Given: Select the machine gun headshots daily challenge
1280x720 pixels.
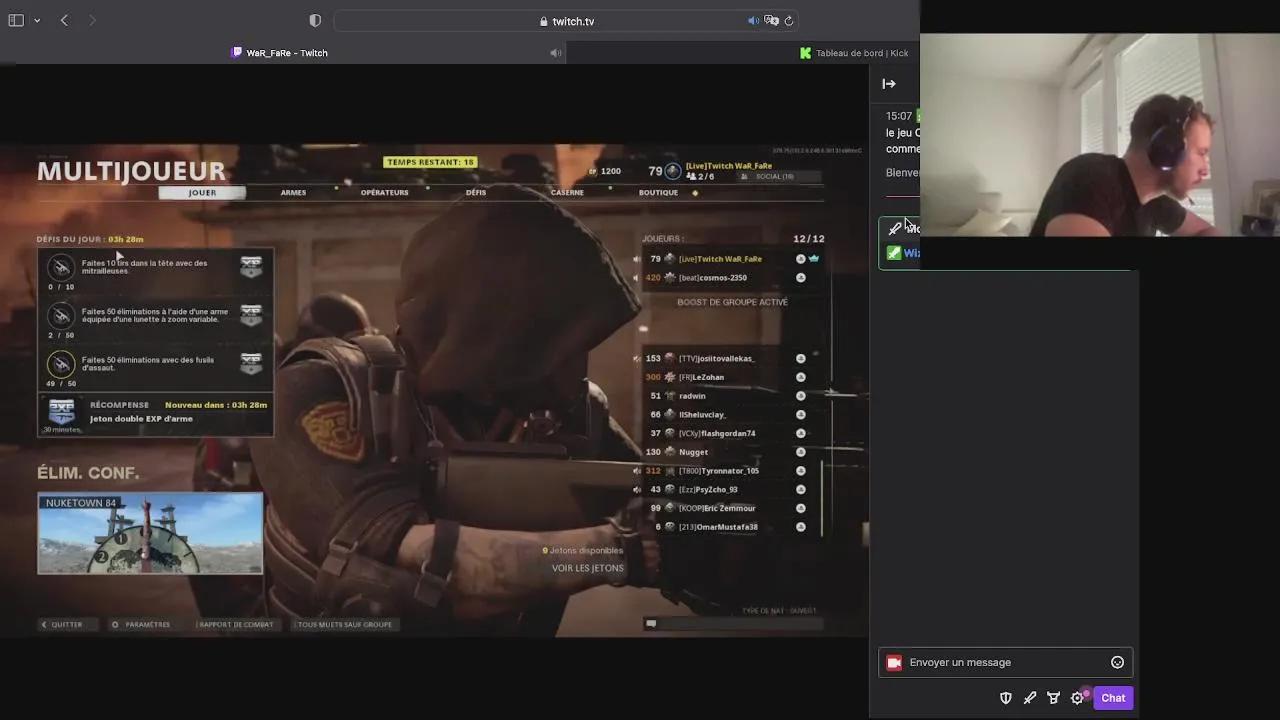Looking at the screenshot, I should pyautogui.click(x=155, y=271).
